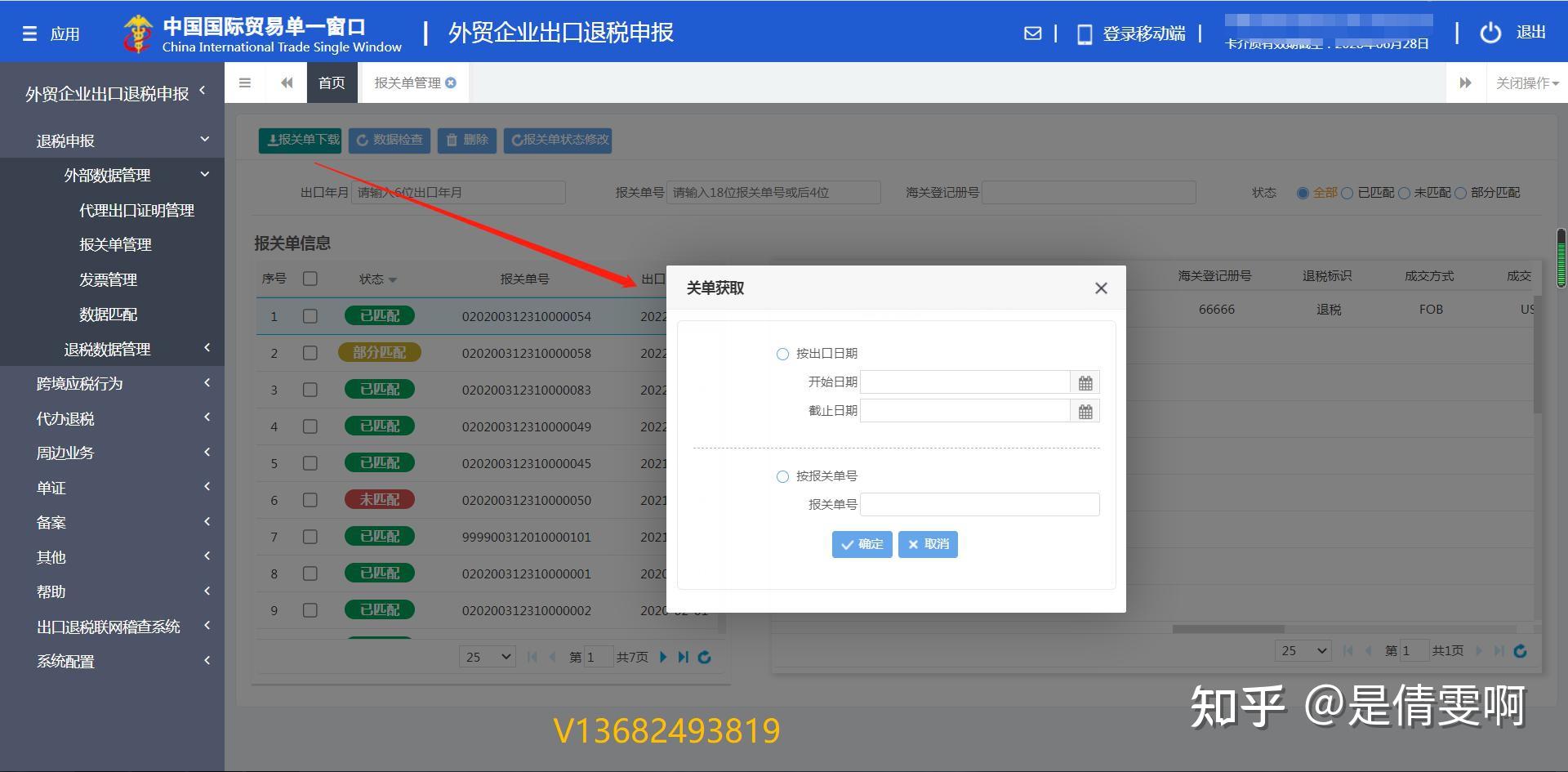
Task: Confirm with the 确定 button
Action: click(x=862, y=544)
